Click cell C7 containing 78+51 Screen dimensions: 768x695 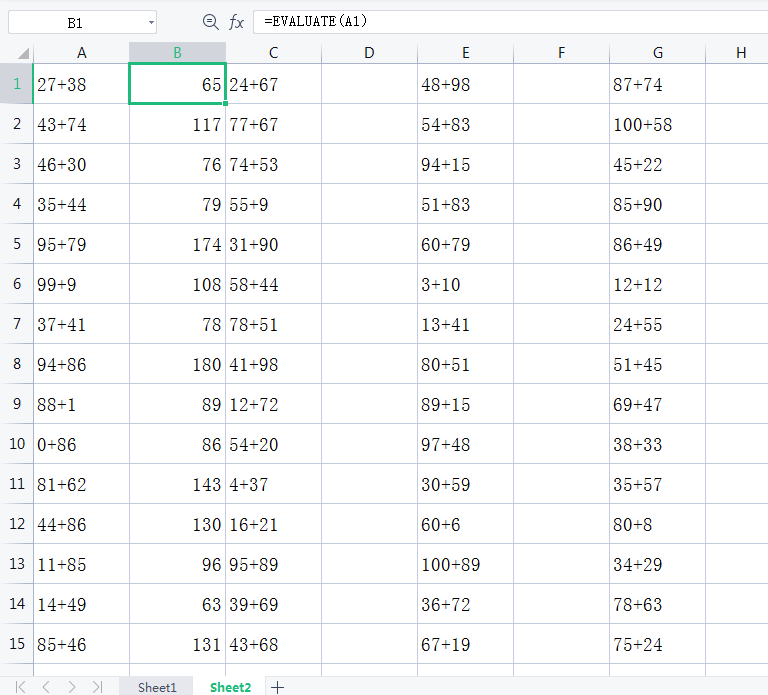tap(273, 324)
